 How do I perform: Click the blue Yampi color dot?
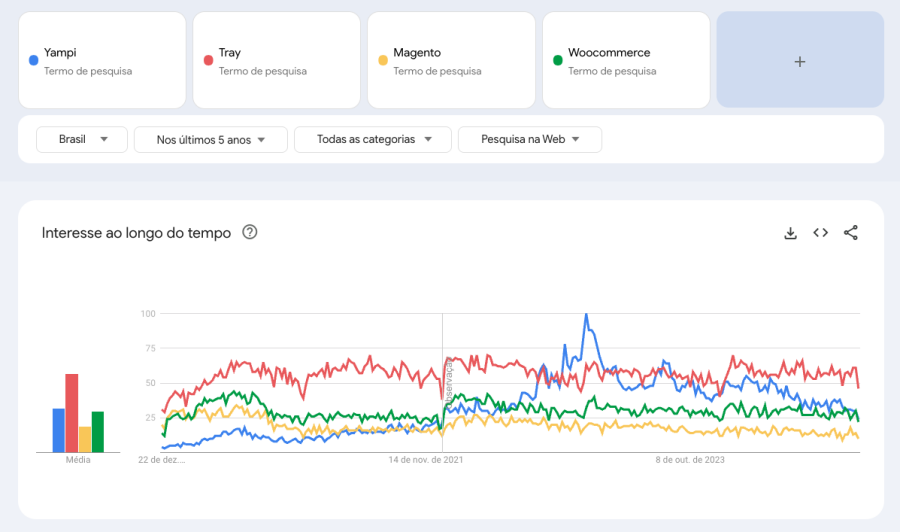coord(33,60)
